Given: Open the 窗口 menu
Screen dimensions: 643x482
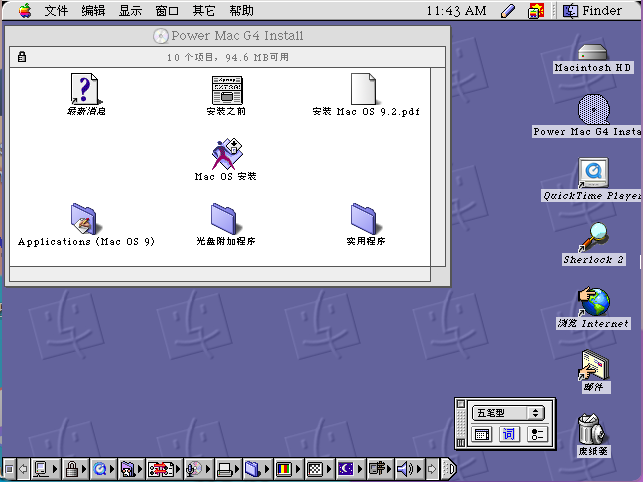Looking at the screenshot, I should coord(167,11).
